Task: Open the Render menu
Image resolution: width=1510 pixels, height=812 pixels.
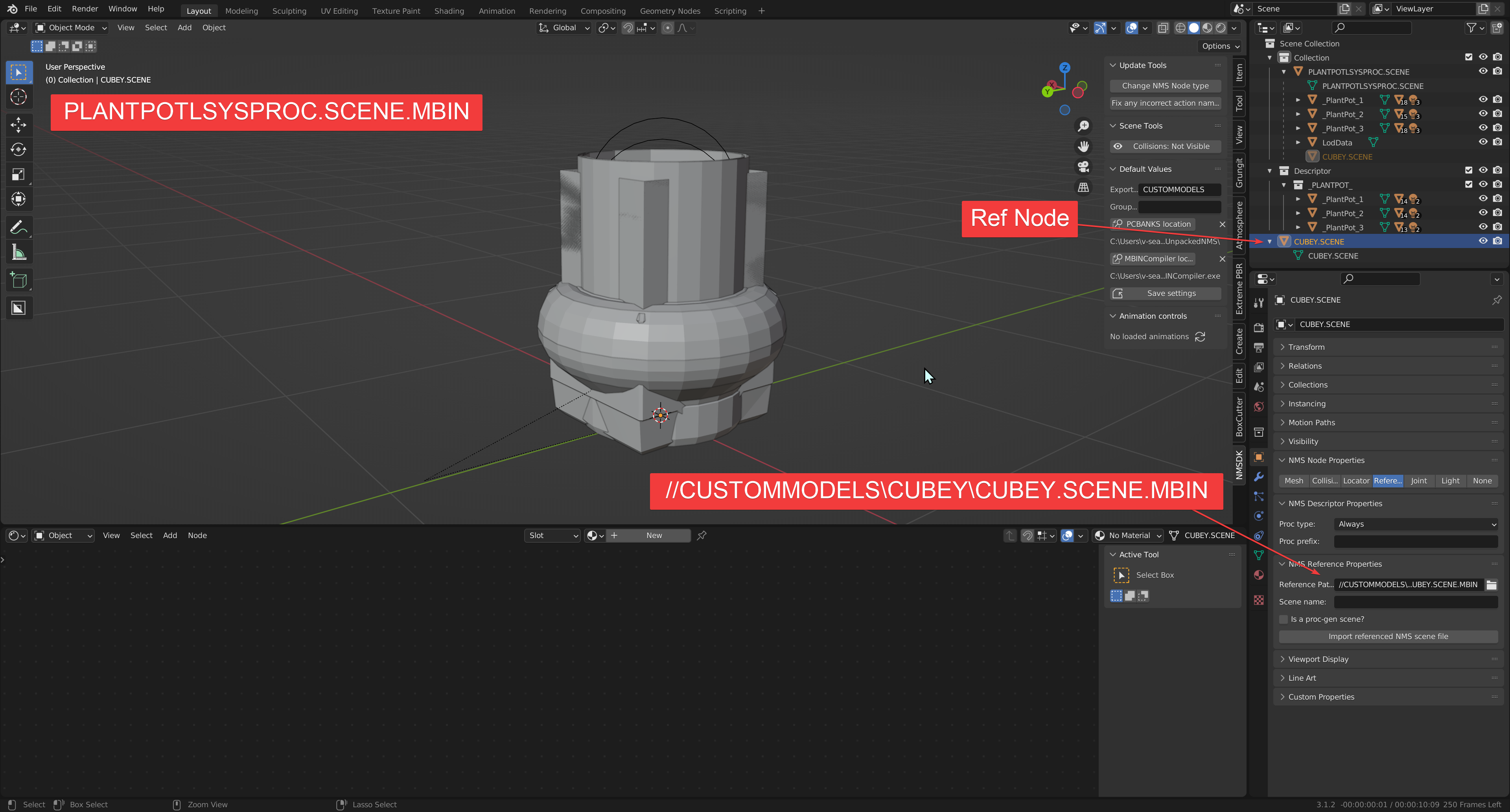Action: (85, 9)
